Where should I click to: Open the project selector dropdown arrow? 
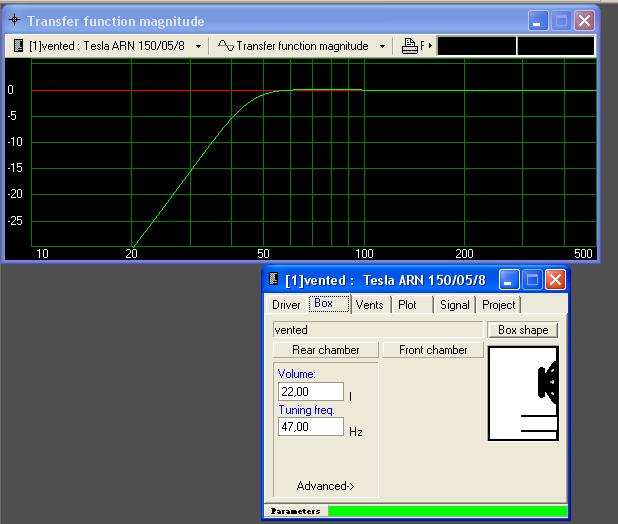198,46
